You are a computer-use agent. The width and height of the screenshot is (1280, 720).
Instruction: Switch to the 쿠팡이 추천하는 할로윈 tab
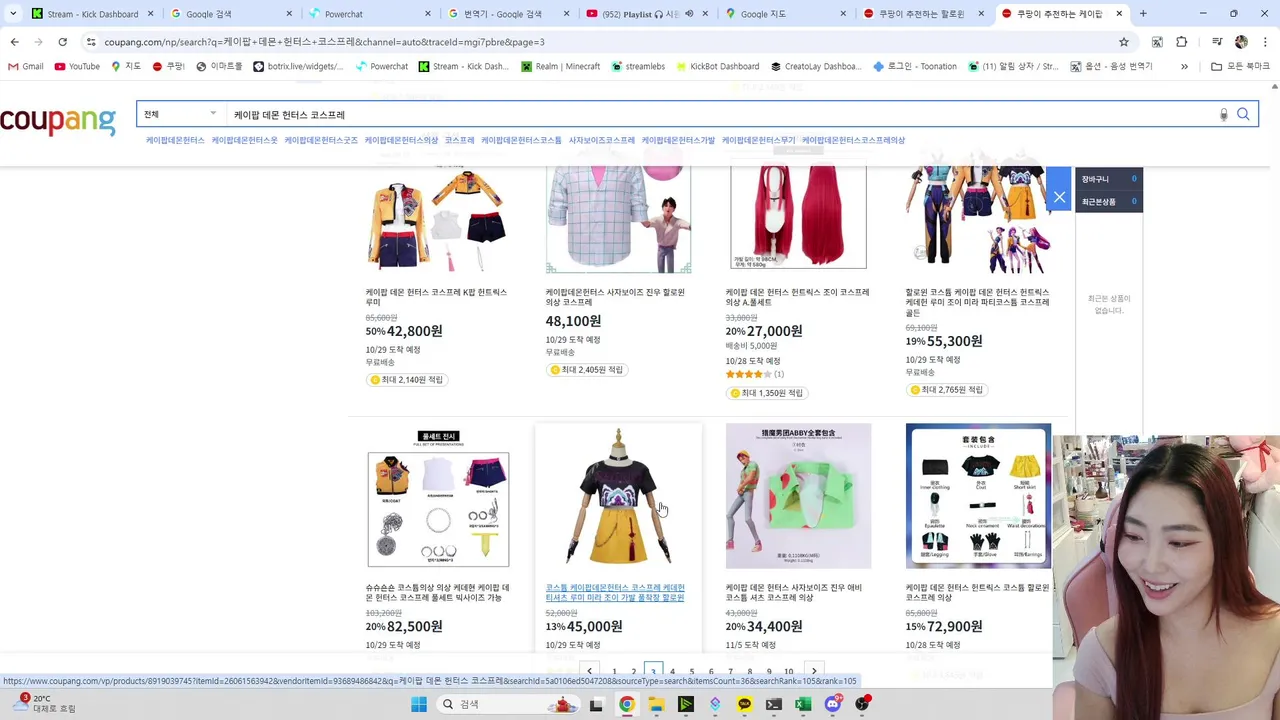coord(924,14)
